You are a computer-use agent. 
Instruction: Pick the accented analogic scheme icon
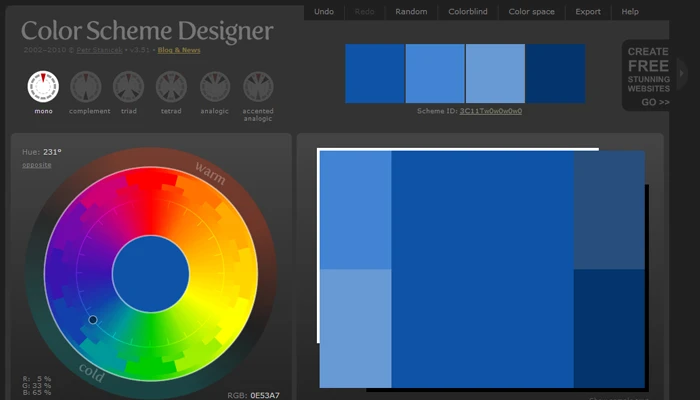tap(258, 87)
